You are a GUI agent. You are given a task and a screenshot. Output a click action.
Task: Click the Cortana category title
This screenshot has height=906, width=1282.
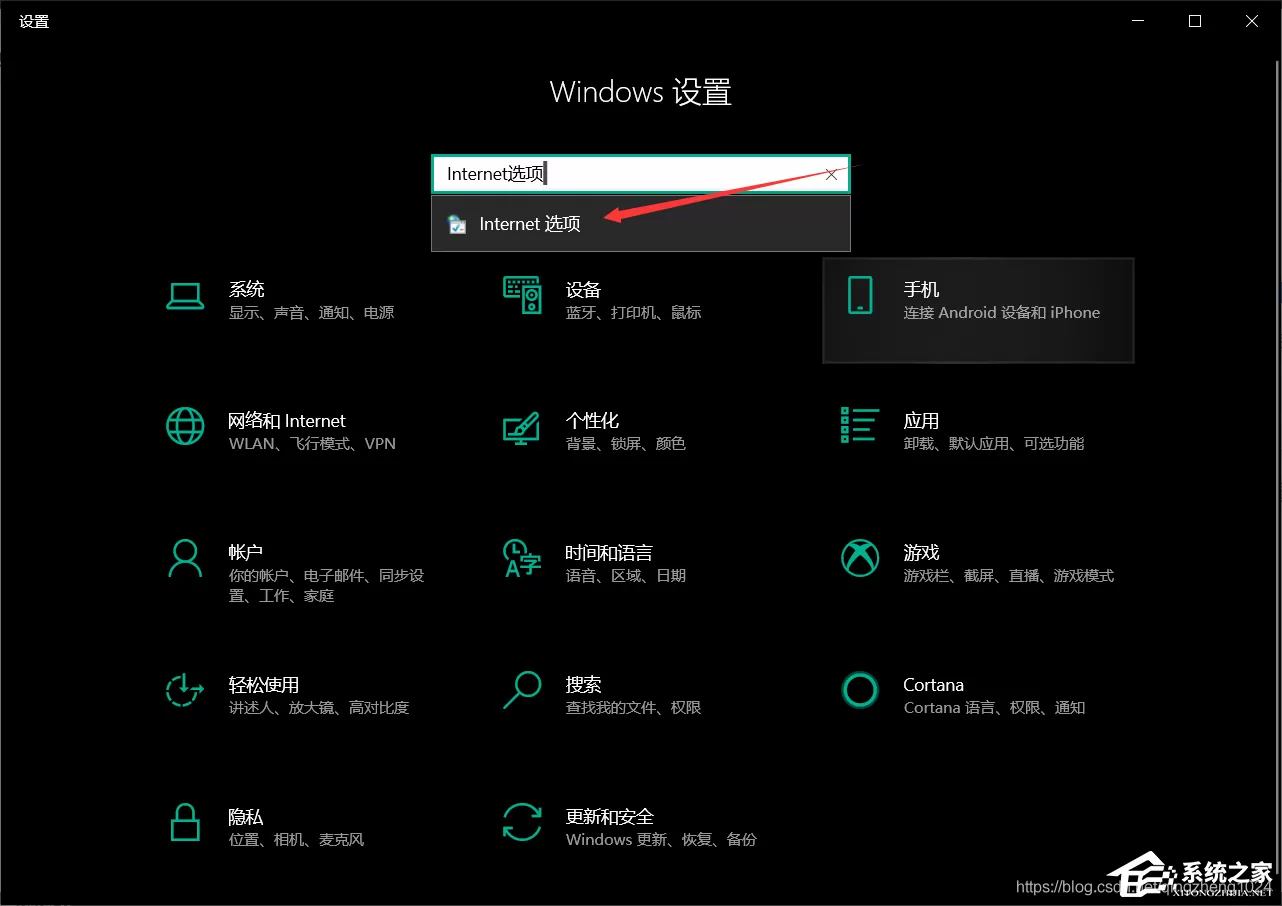[x=933, y=685]
